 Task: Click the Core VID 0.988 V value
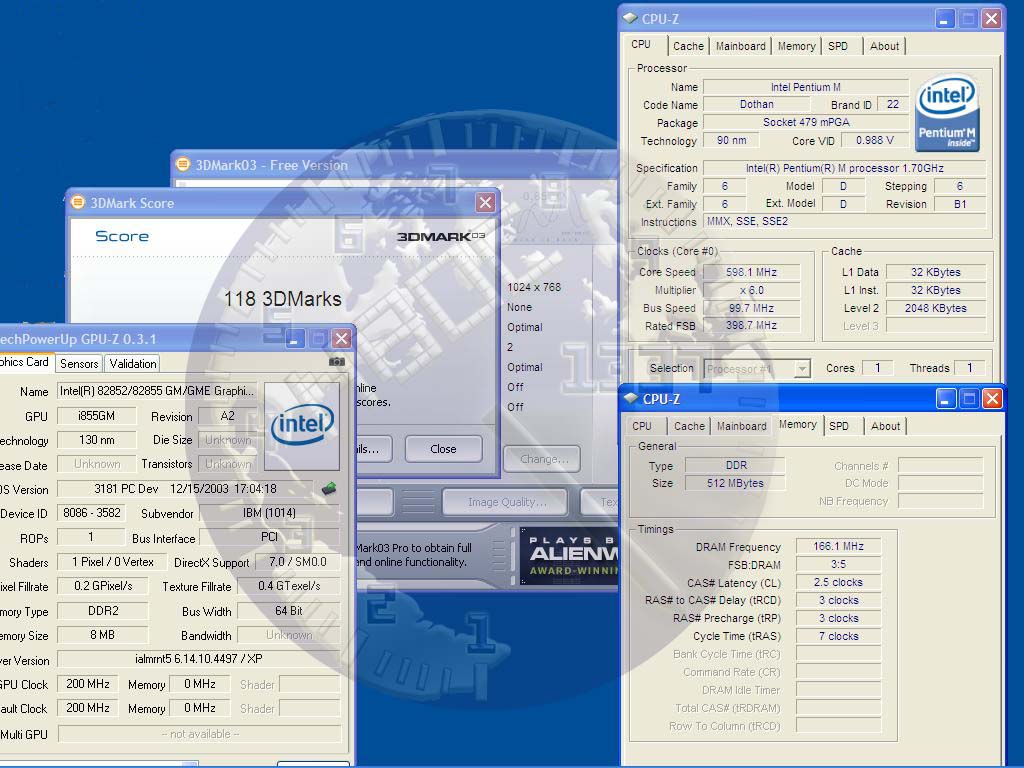874,140
